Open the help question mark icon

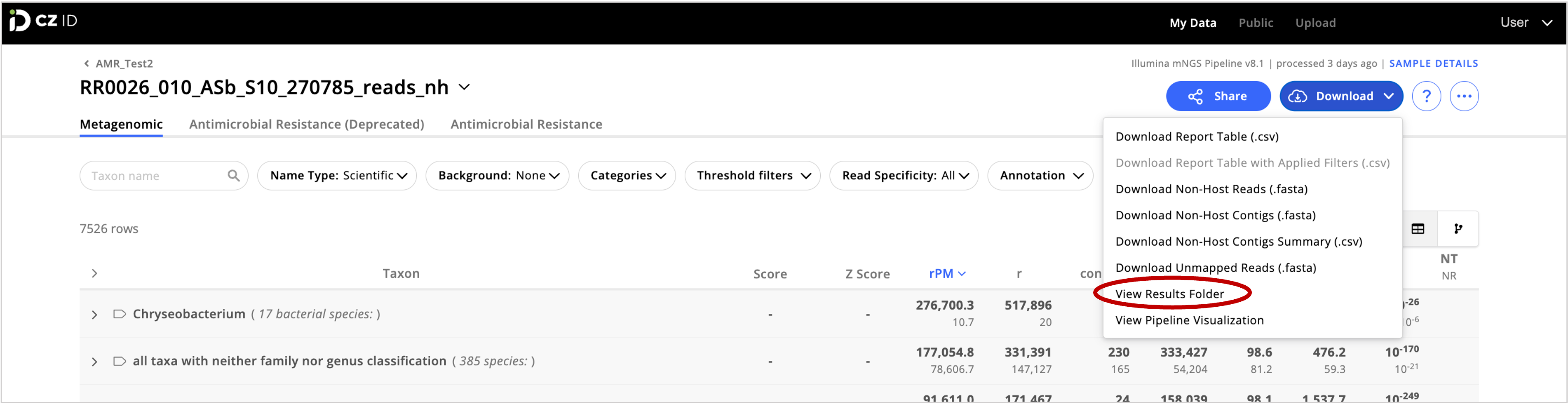click(1426, 96)
